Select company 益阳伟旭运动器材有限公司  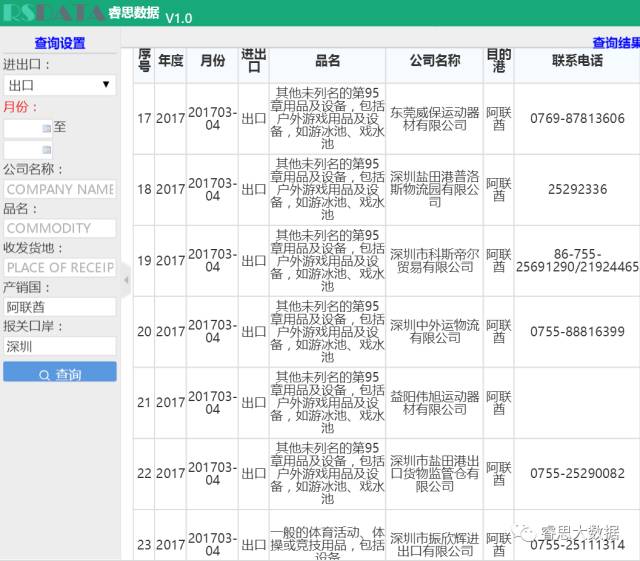point(435,403)
